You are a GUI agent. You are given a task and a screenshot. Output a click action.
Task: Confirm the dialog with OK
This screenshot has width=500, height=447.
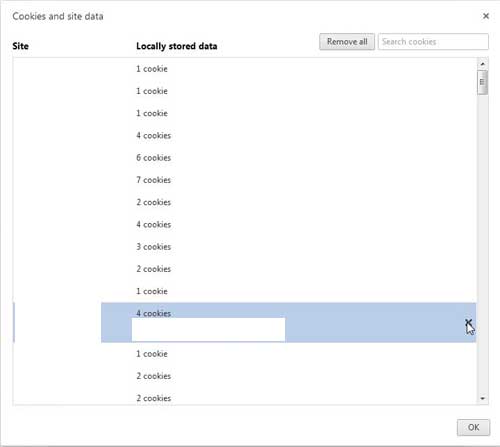(473, 427)
